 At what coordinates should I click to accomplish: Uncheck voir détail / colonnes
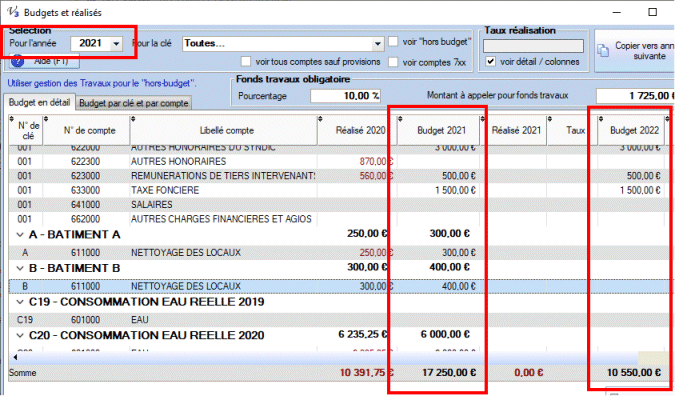click(x=490, y=62)
